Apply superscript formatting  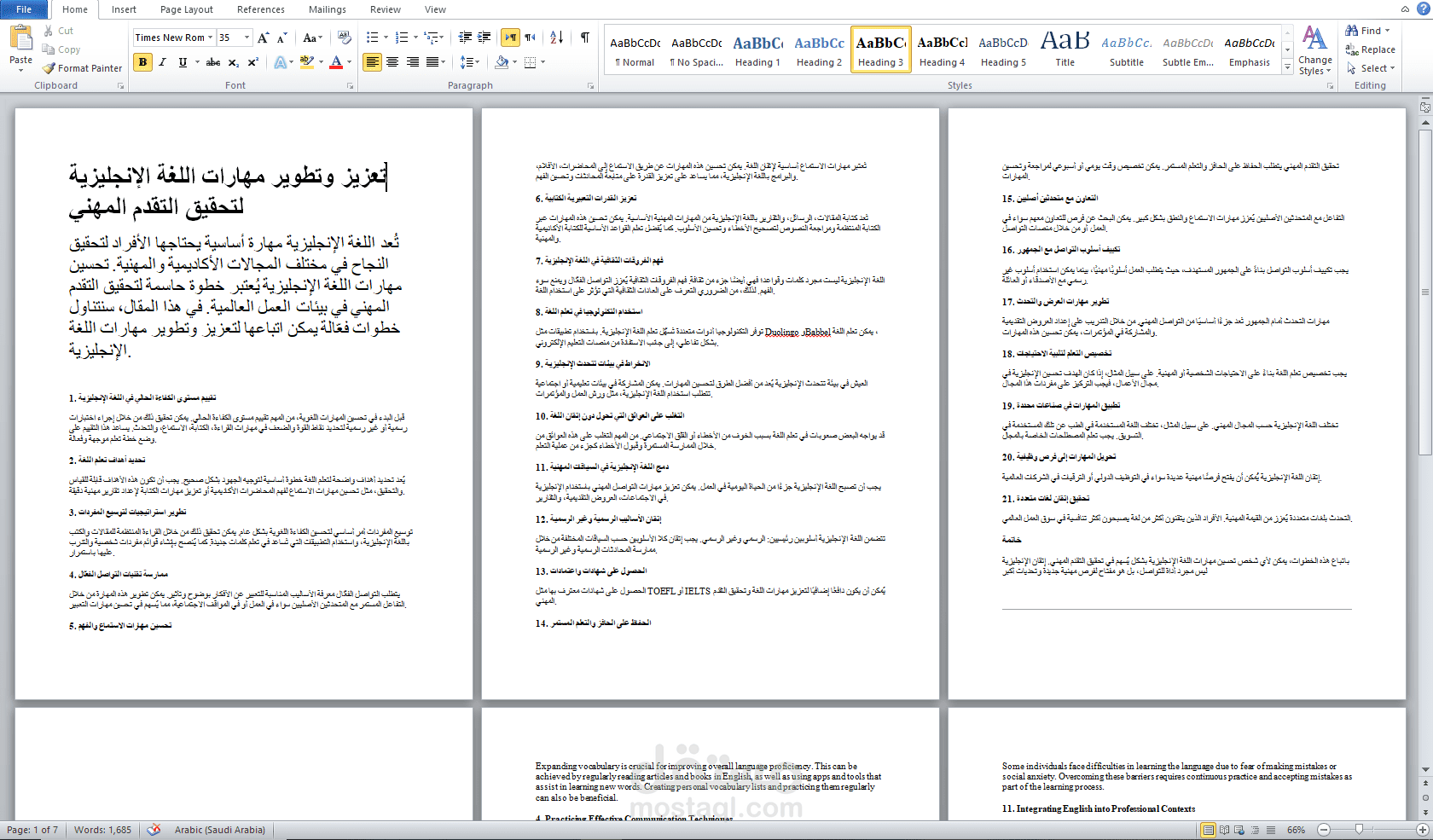[253, 62]
